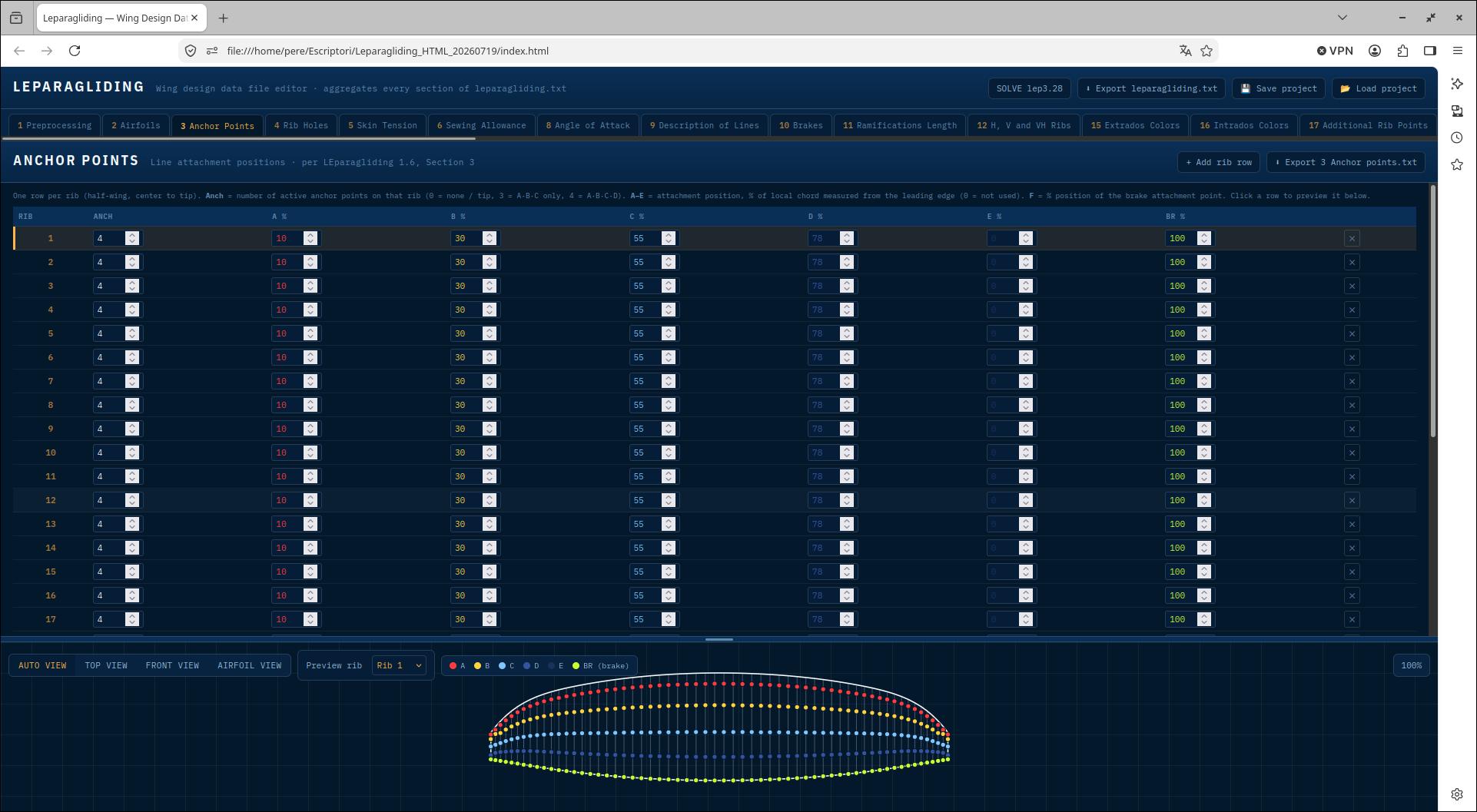Screen dimensions: 1477x812
Task: Remove rib row 5 using the X icon
Action: [1352, 333]
